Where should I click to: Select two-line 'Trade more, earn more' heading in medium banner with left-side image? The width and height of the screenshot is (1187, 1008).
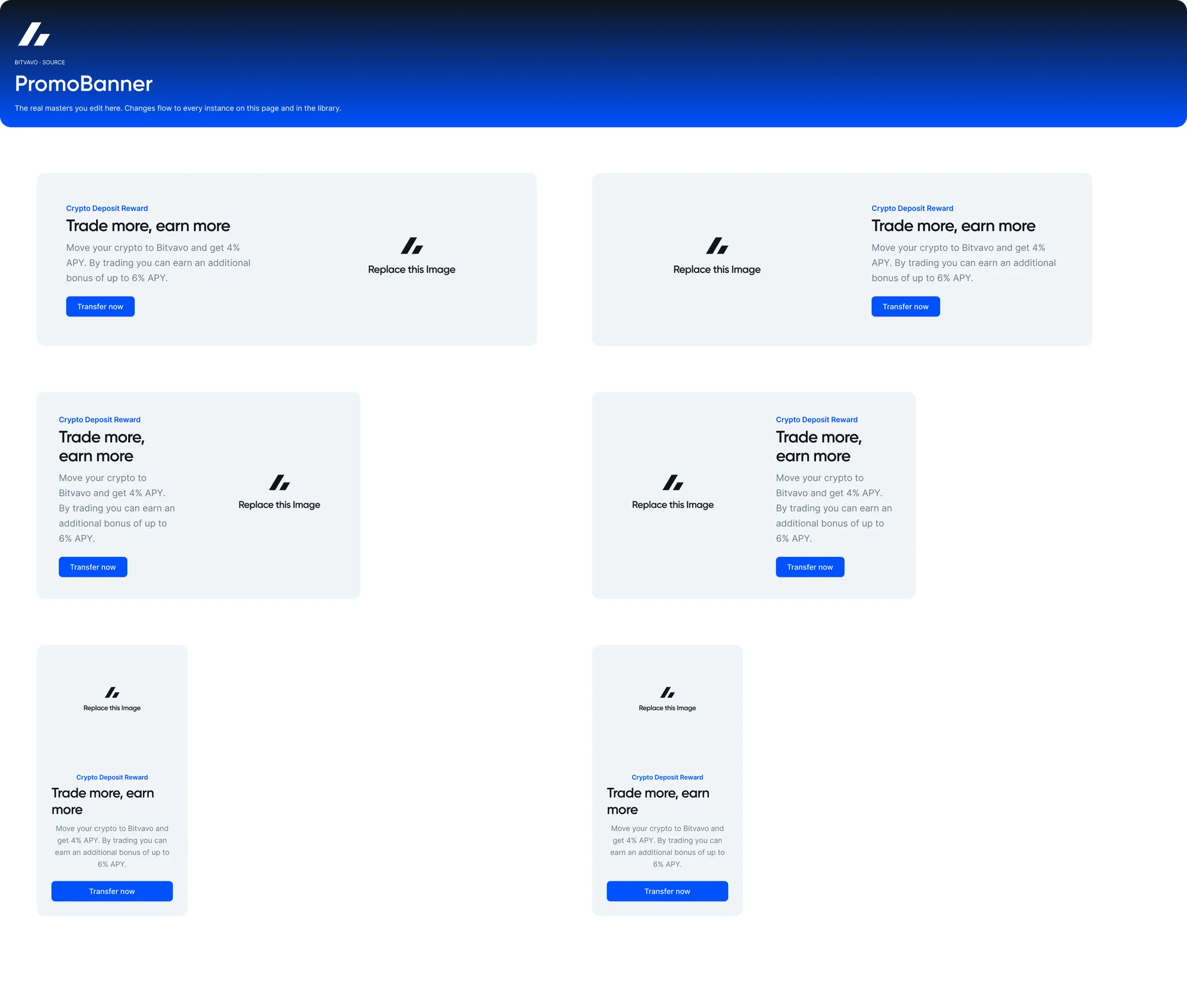pos(819,447)
